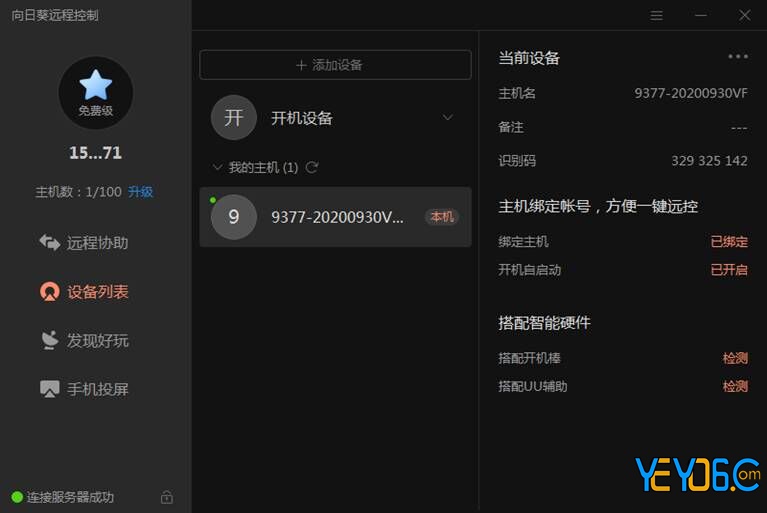Image resolution: width=767 pixels, height=513 pixels.
Task: Click green connection status dot
Action: [x=17, y=497]
